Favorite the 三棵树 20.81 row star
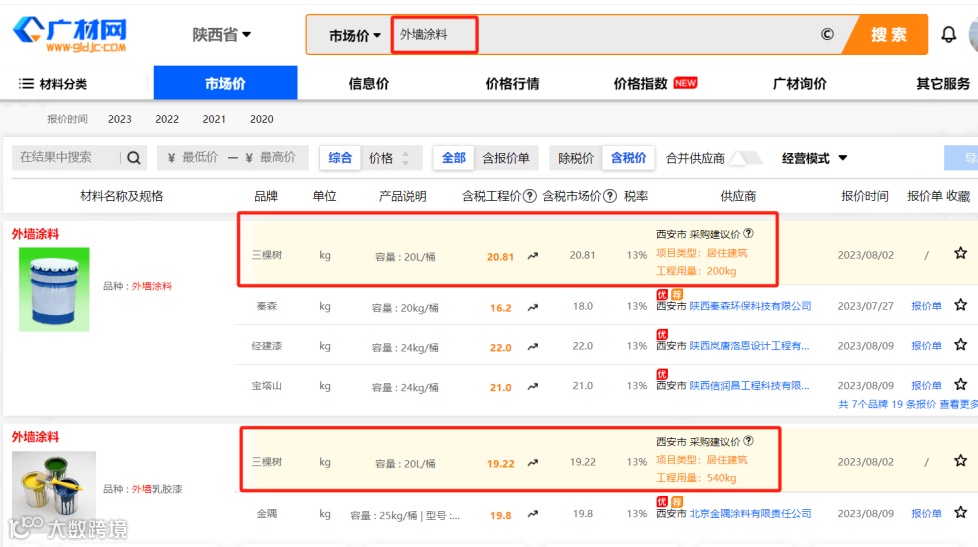Viewport: 978px width, 547px height. point(960,253)
